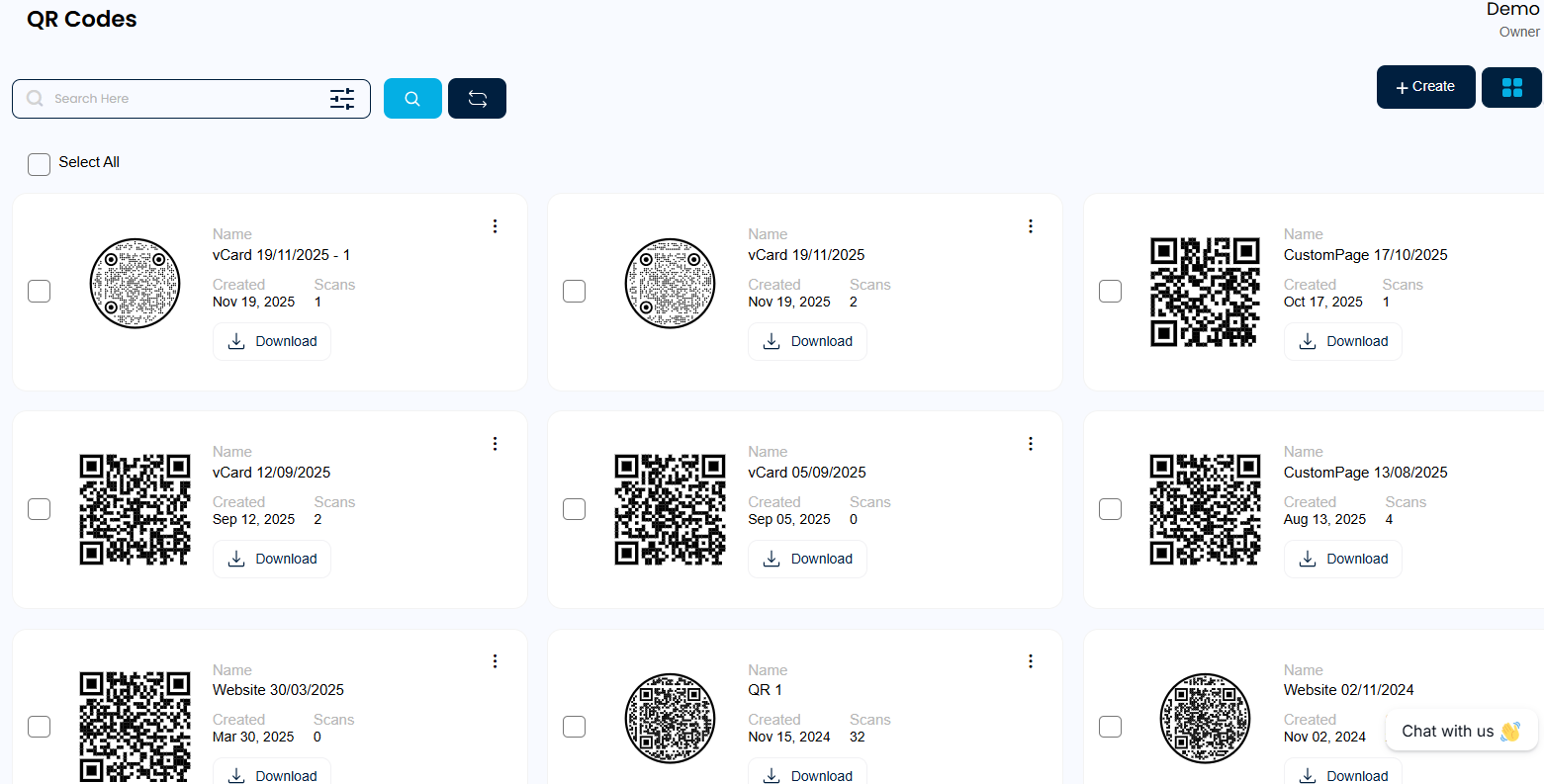
Task: Check the box for CustomPage 17/10/2025
Action: [1110, 292]
